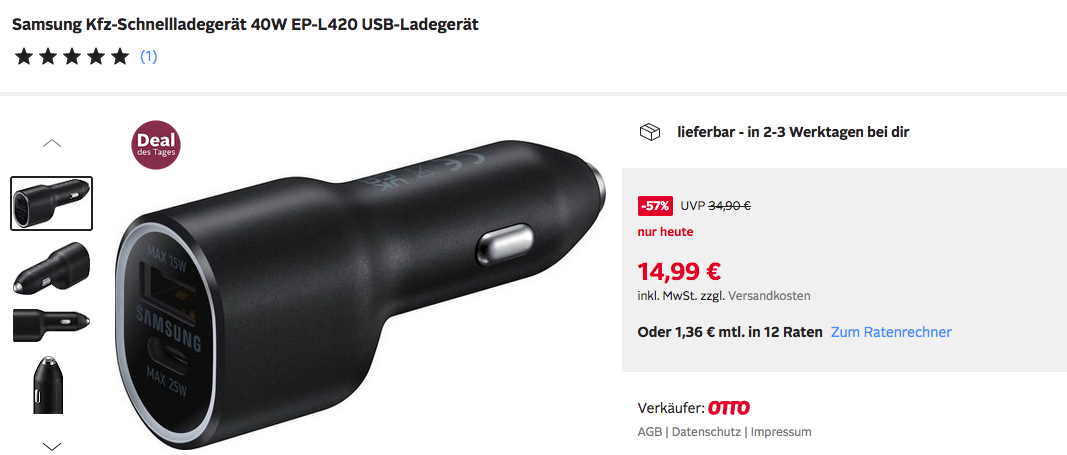
Task: Click the OTTO seller logo
Action: click(729, 408)
